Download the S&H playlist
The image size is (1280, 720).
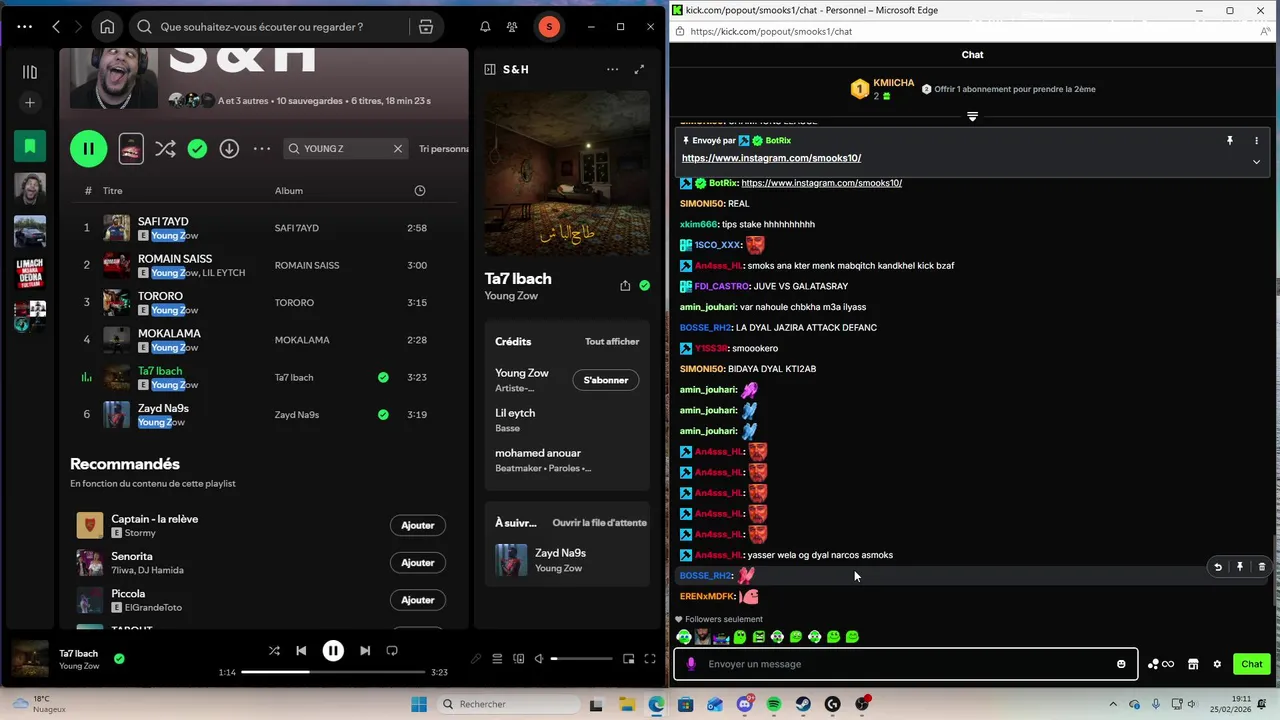(x=229, y=149)
